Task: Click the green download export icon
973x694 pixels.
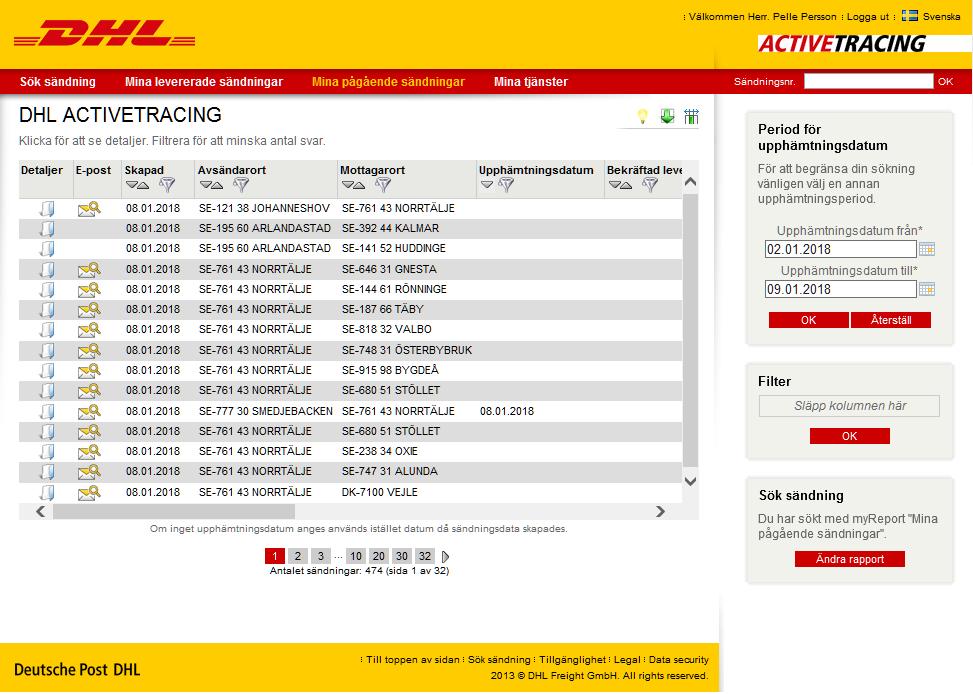Action: [667, 116]
